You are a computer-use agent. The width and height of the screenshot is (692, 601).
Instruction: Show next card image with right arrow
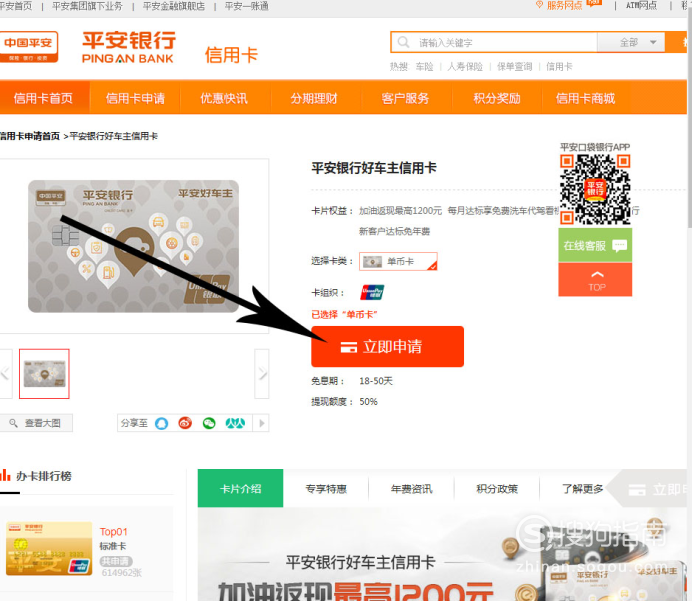tap(262, 373)
